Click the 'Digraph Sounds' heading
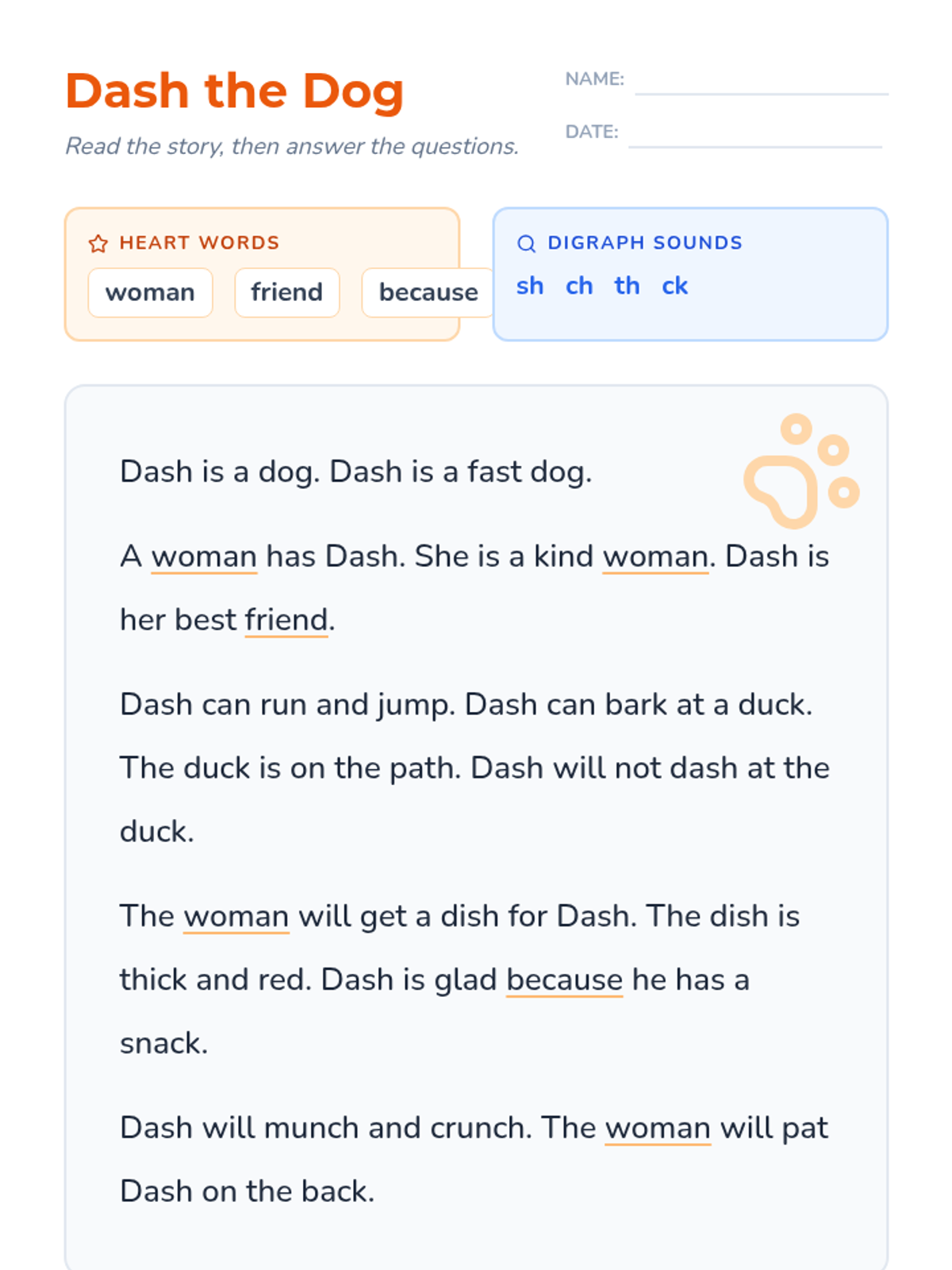The image size is (952, 1270). [x=644, y=243]
